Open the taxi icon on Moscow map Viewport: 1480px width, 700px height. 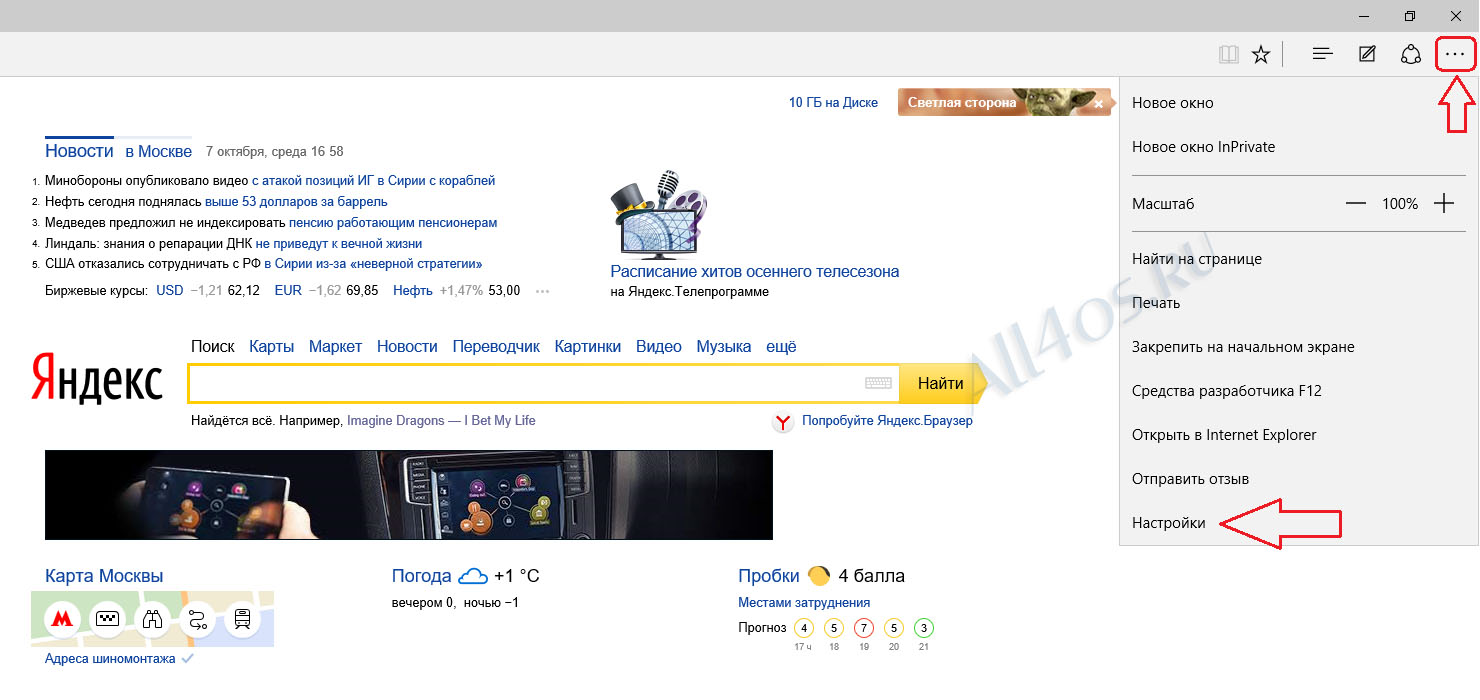pos(107,620)
